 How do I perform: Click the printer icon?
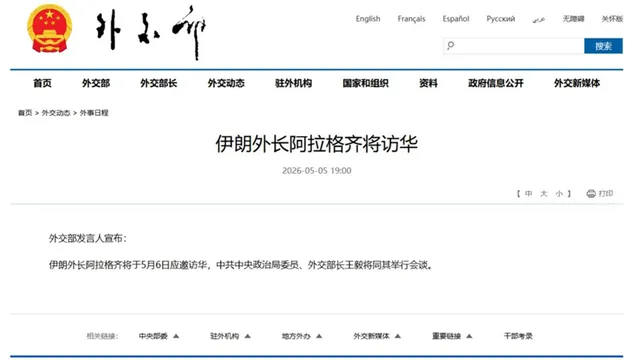[x=591, y=193]
